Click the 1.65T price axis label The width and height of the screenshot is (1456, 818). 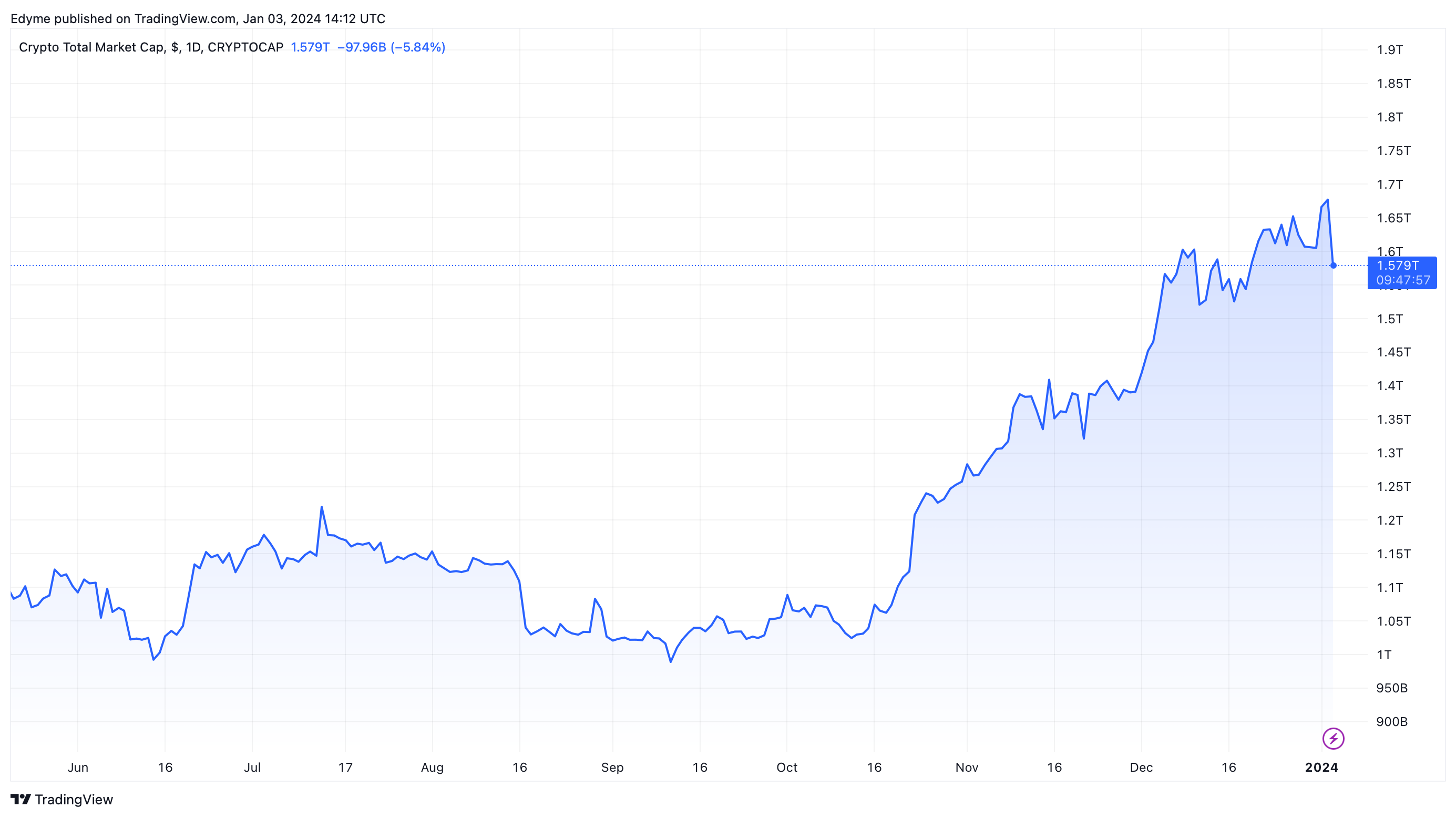tap(1393, 218)
